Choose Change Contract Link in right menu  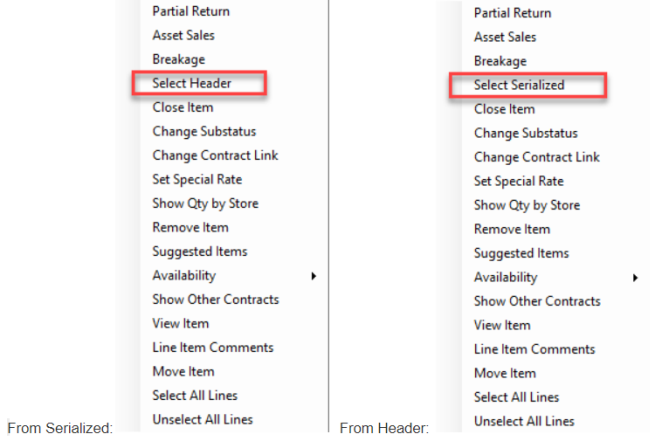tap(537, 157)
